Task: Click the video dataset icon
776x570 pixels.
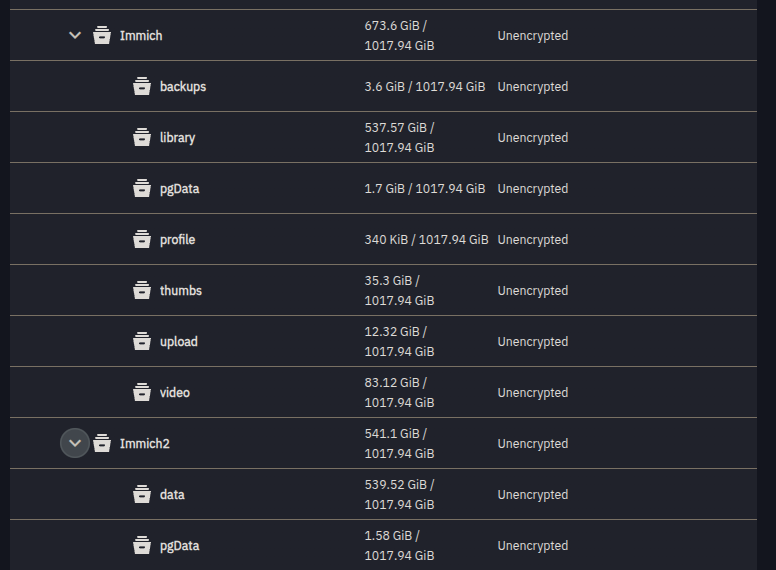Action: 142,393
